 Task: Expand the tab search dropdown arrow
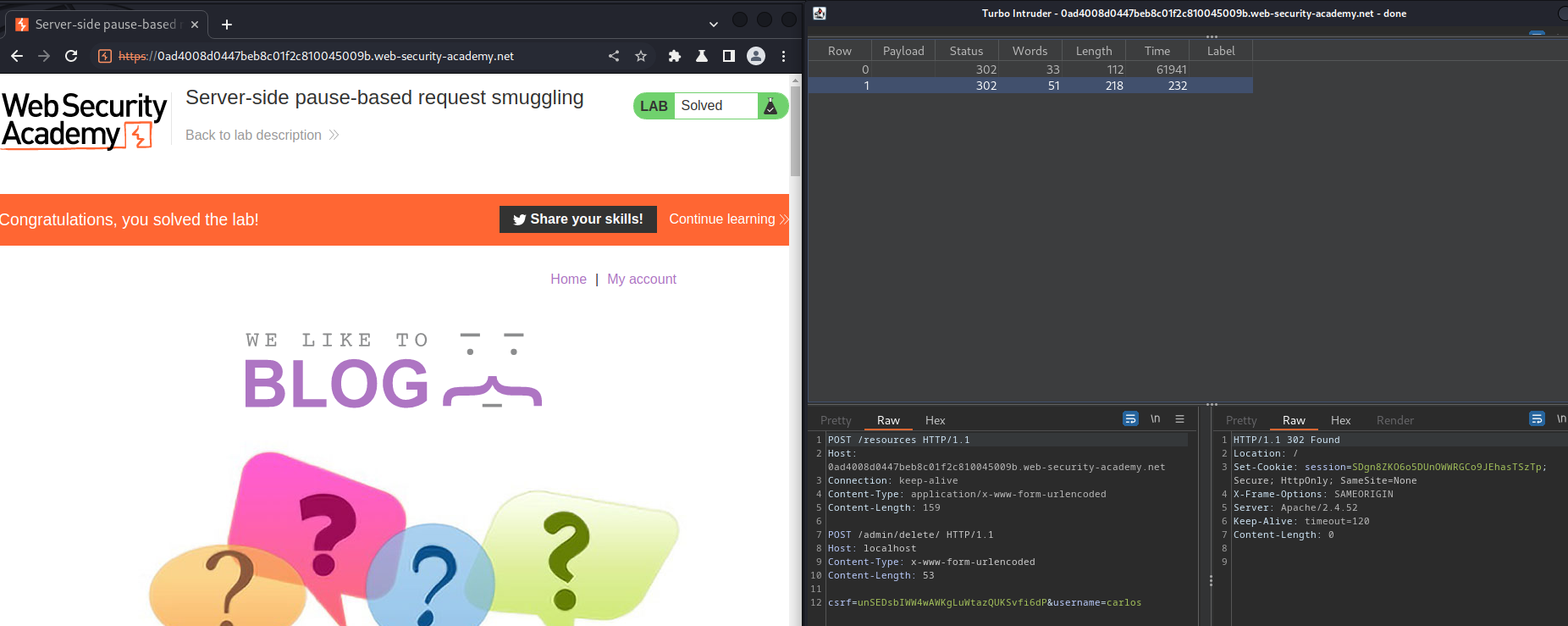tap(713, 25)
